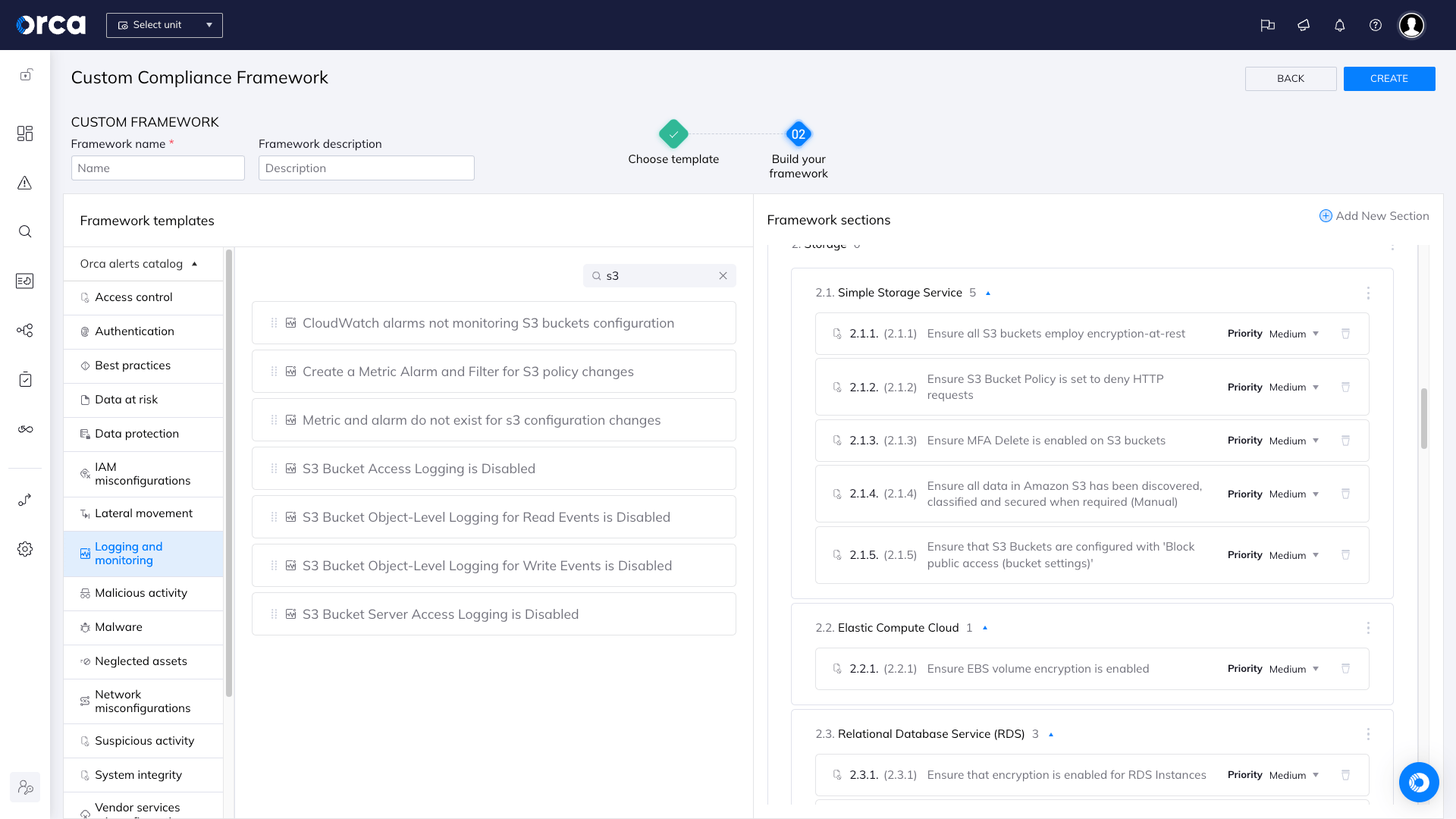Viewport: 1456px width, 819px height.
Task: Open the attack path graph icon in sidebar
Action: pyautogui.click(x=25, y=331)
